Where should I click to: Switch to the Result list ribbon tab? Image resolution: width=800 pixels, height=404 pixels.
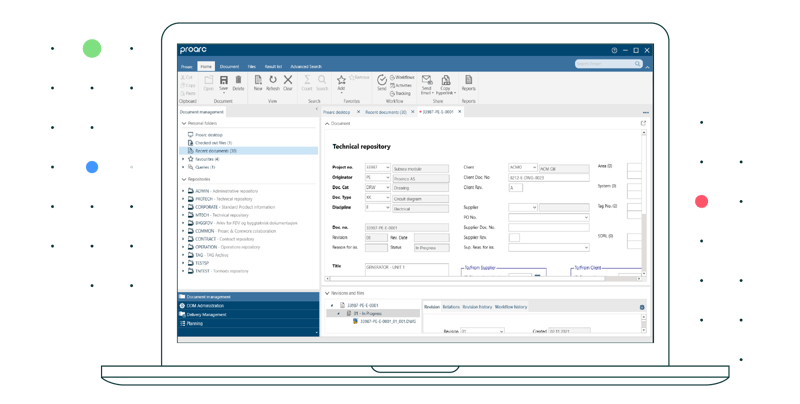273,66
